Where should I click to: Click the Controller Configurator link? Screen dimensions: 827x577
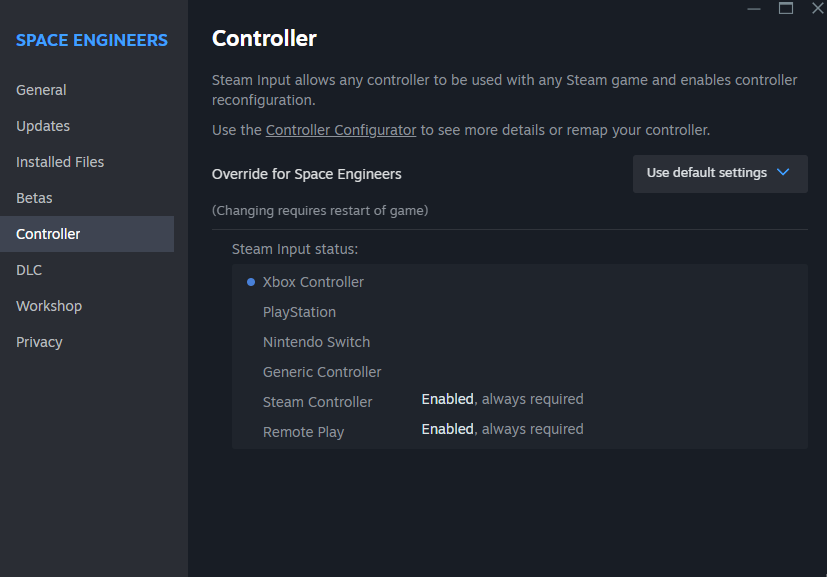click(341, 130)
